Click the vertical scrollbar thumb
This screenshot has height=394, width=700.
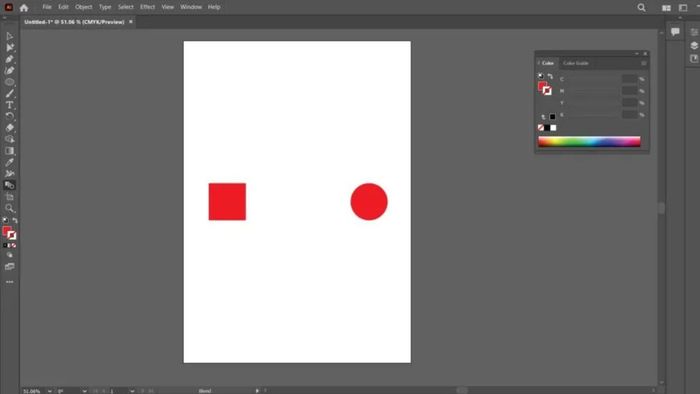[x=662, y=208]
